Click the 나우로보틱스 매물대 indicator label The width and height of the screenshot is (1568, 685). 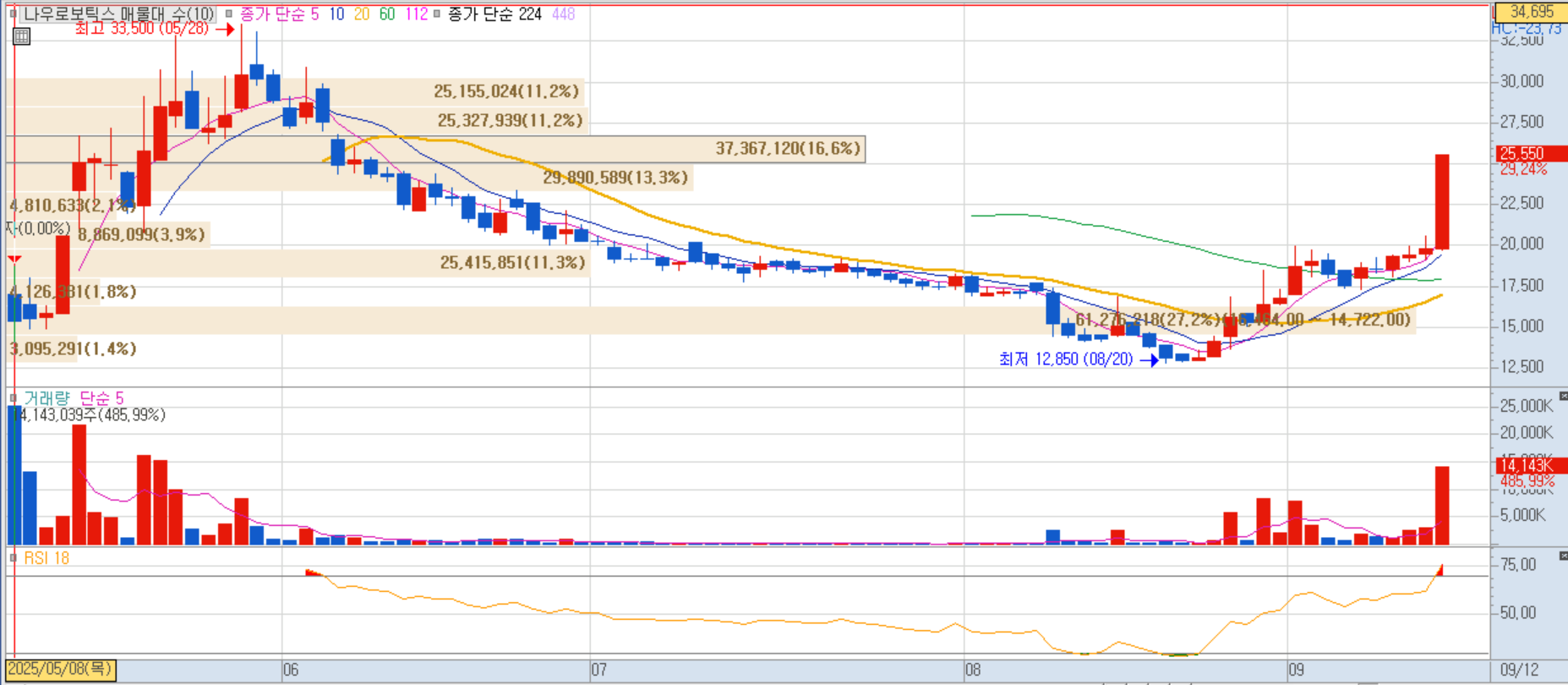pos(118,14)
